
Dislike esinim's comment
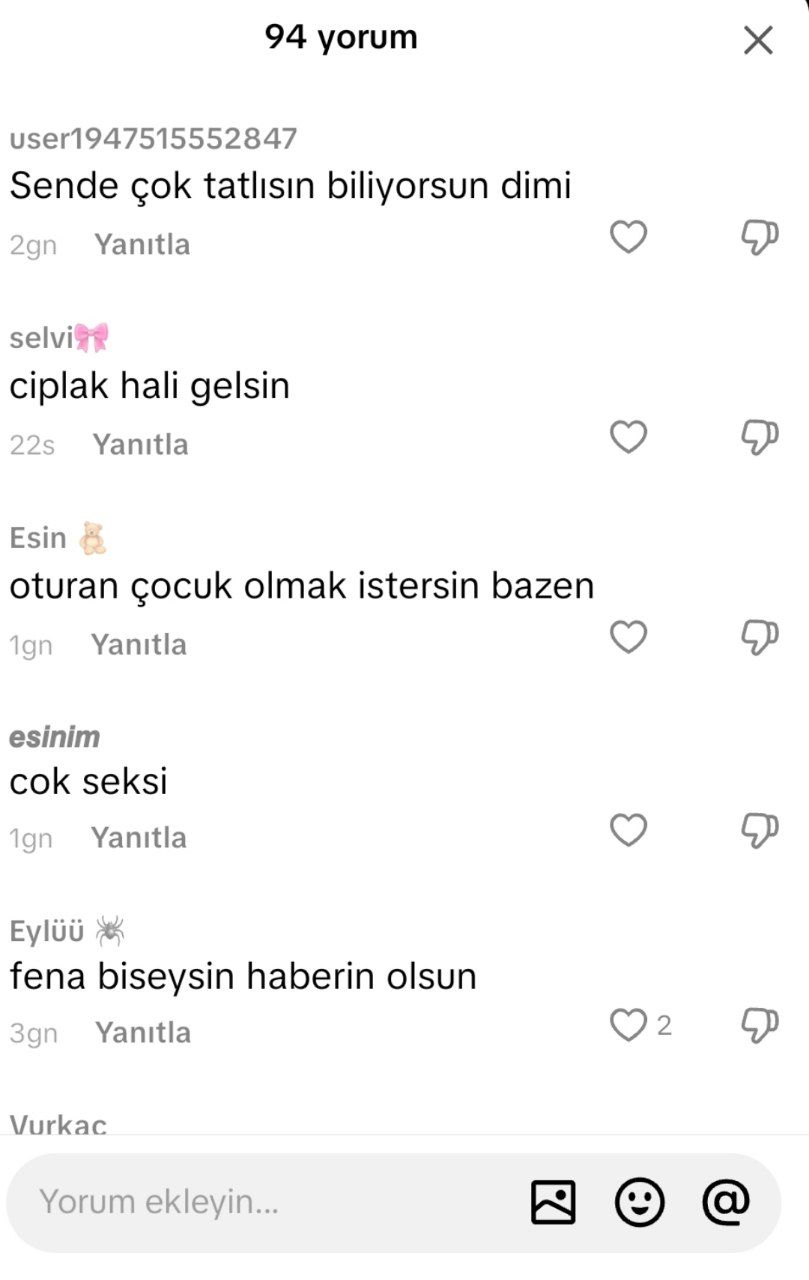tap(759, 831)
